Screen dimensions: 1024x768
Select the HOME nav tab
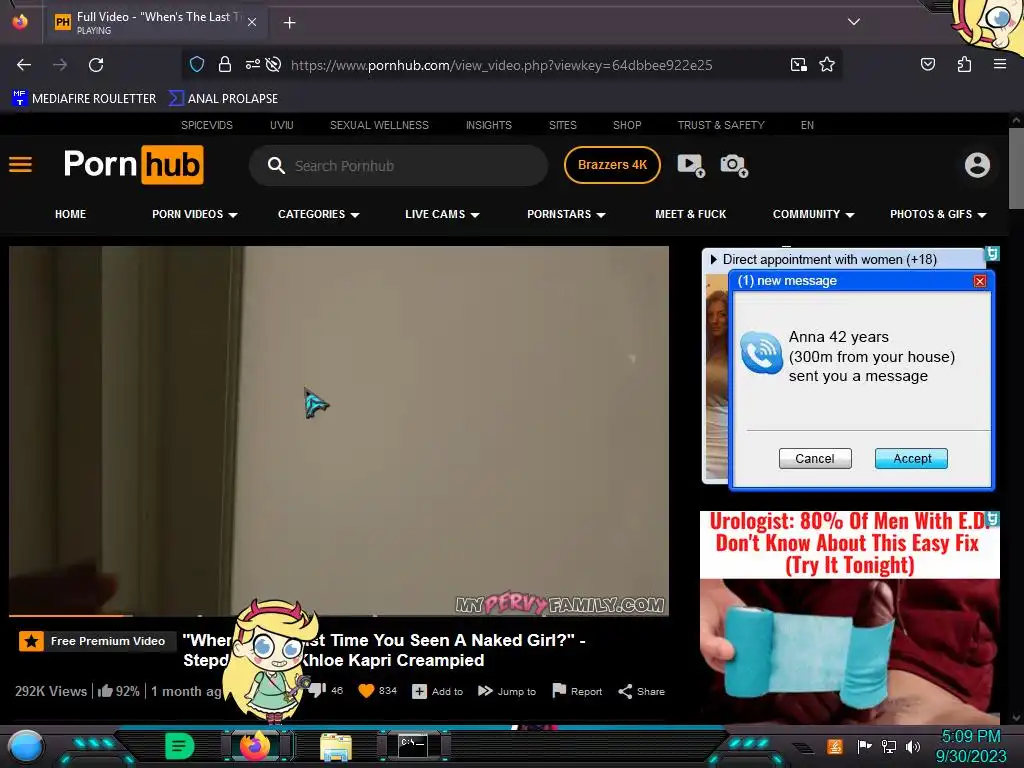[x=71, y=214]
